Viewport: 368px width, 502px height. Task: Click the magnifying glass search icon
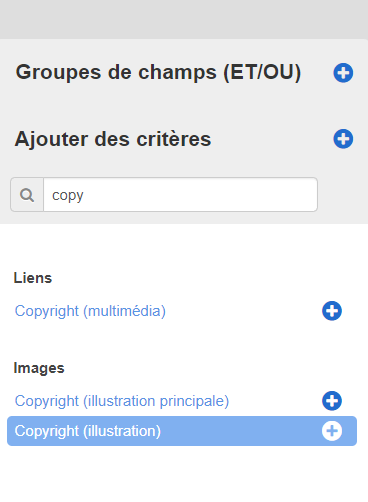pos(27,195)
